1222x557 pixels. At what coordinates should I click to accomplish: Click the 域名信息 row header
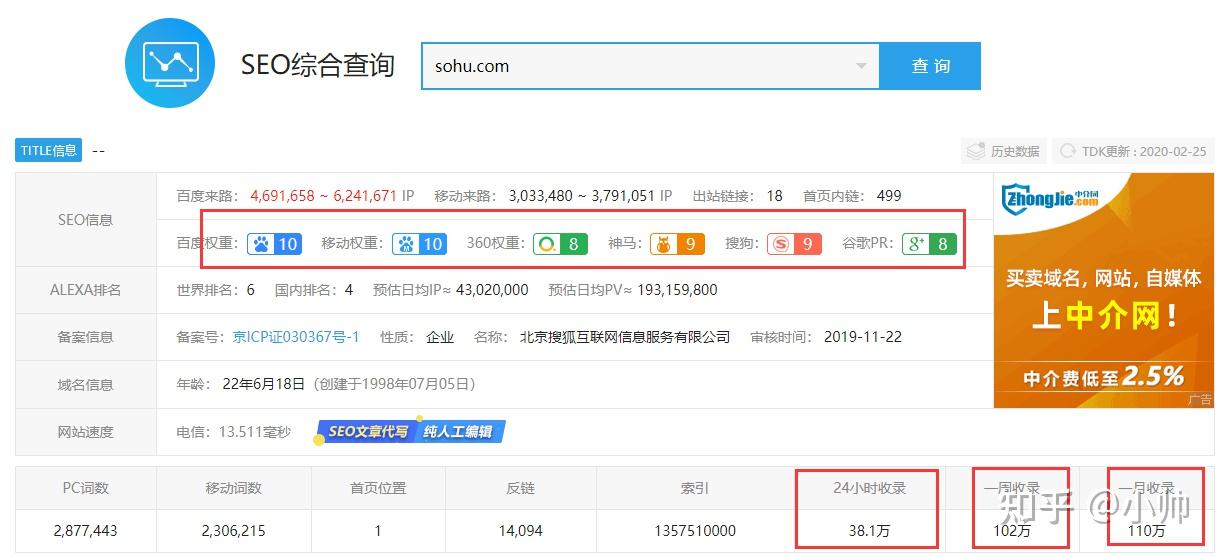point(86,384)
